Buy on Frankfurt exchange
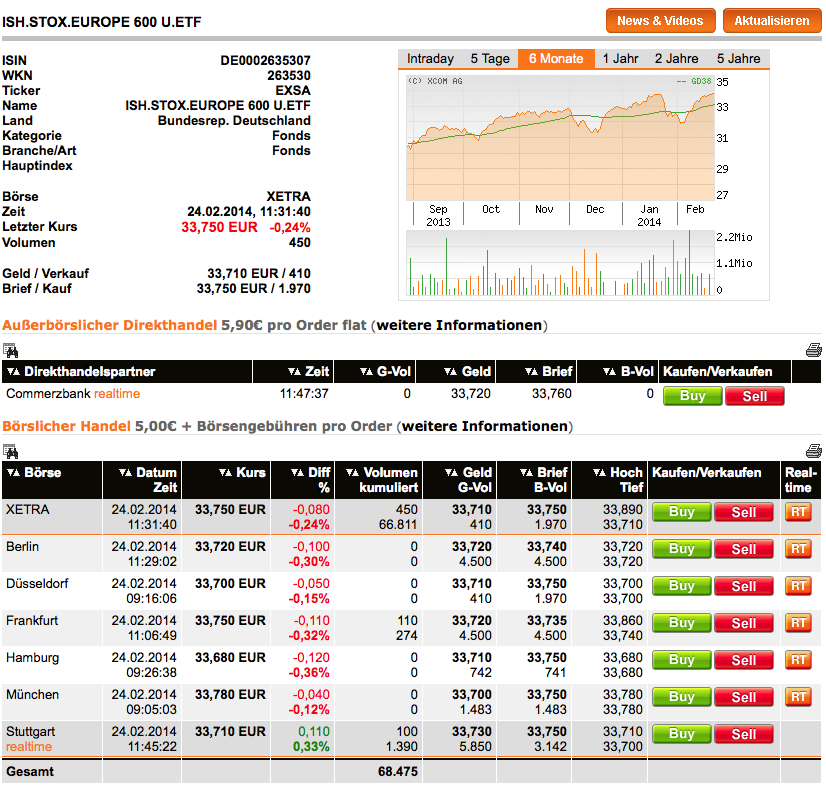 (682, 623)
